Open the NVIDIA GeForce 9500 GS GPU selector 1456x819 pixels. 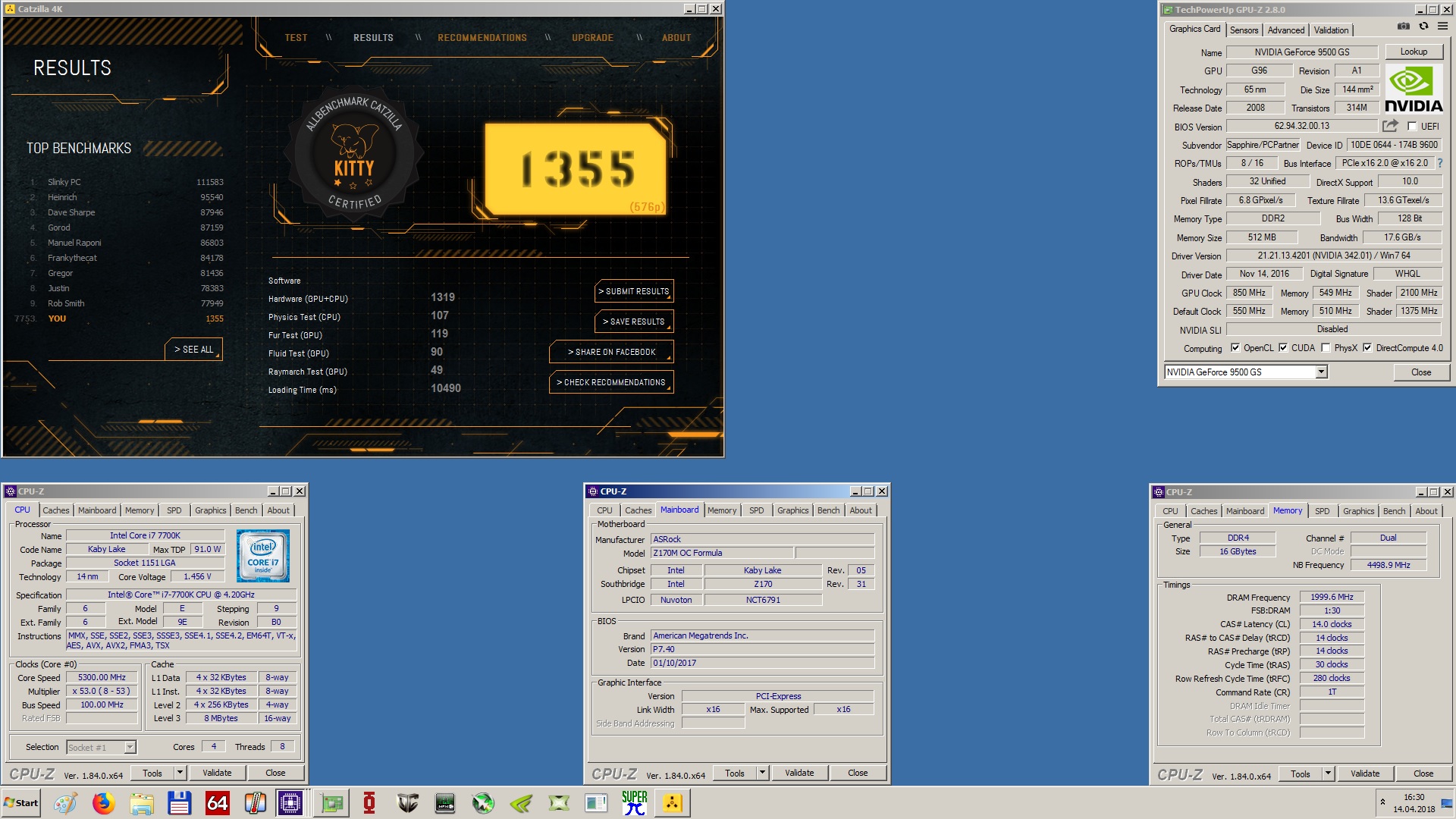pos(1246,372)
